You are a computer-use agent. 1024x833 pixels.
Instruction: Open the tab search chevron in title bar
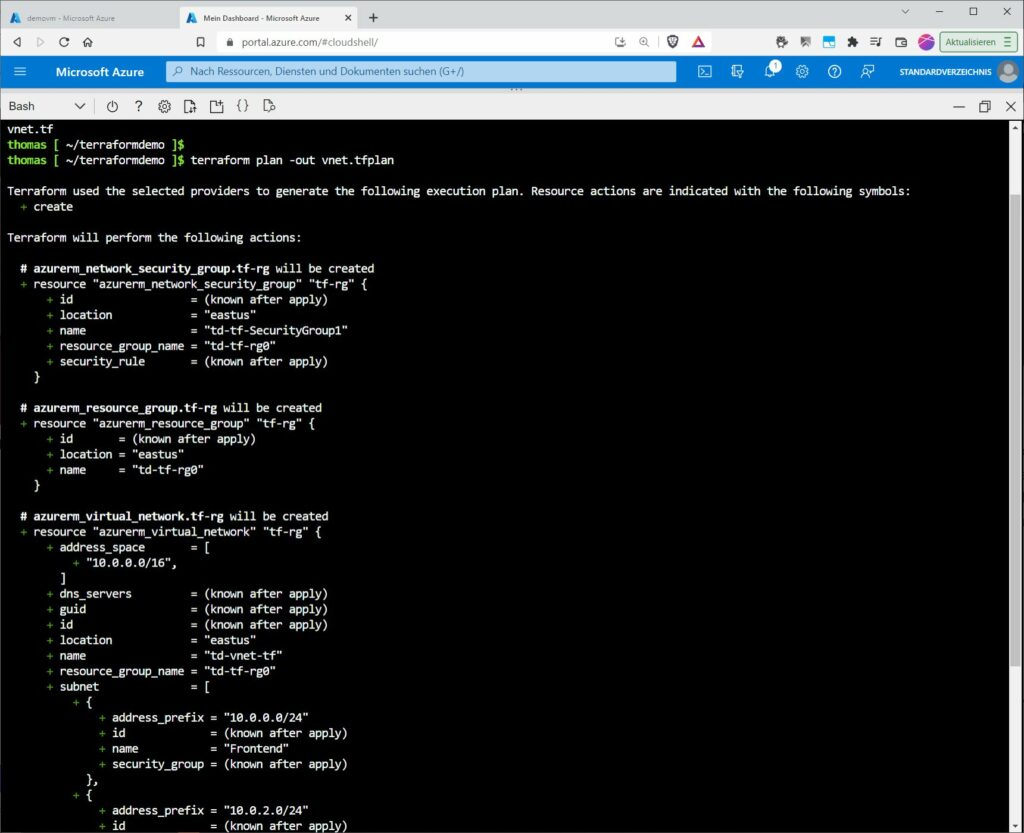click(x=905, y=12)
